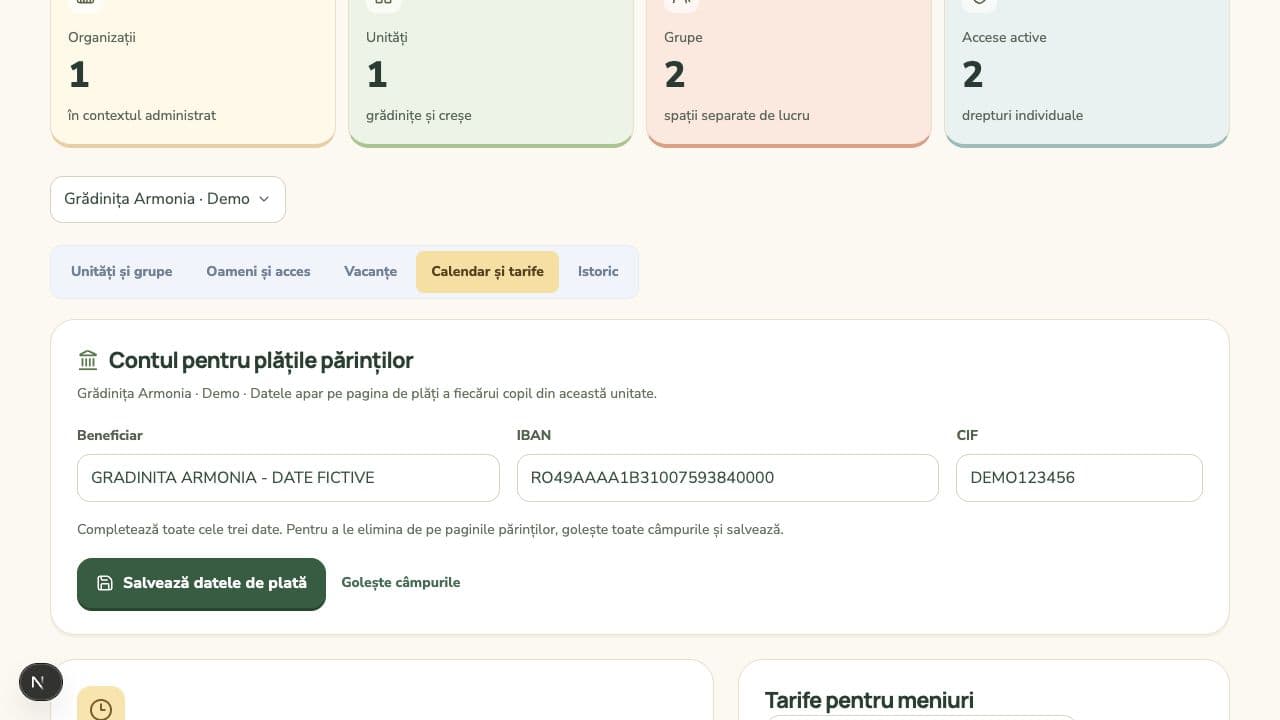Click the Accese active summary card
1280x720 pixels.
point(1087,72)
